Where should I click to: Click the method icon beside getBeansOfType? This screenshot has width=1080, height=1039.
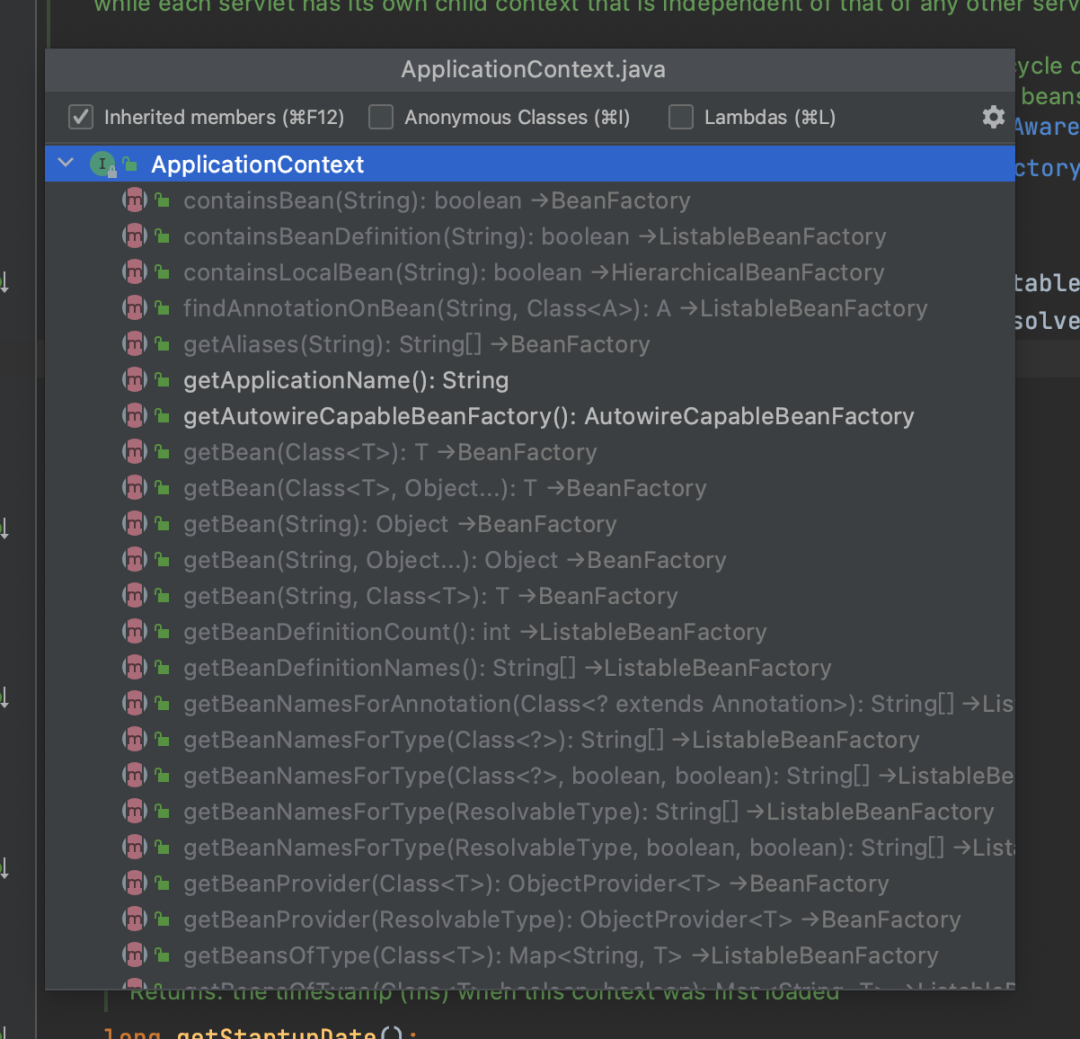coord(134,955)
